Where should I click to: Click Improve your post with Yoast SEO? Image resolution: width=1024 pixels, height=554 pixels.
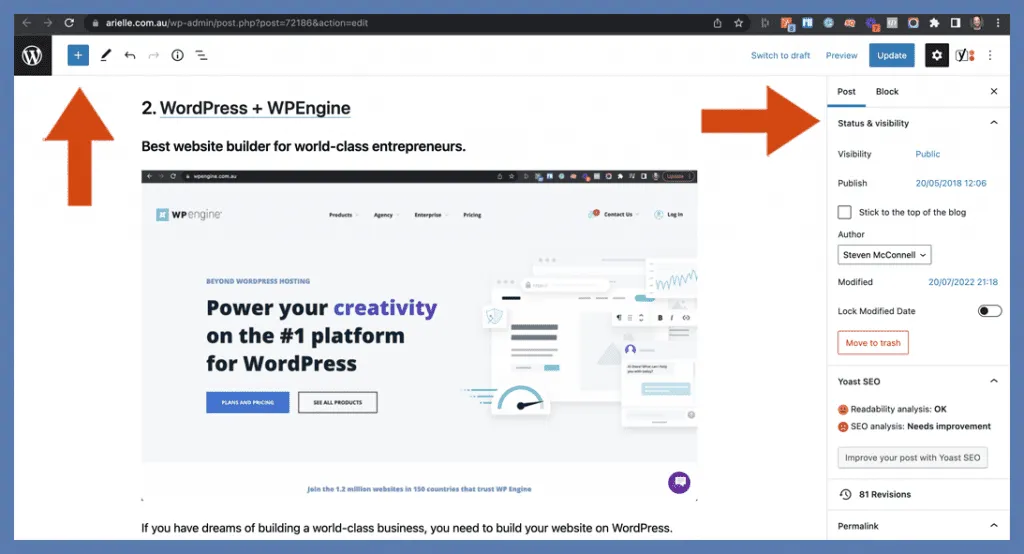click(x=912, y=457)
